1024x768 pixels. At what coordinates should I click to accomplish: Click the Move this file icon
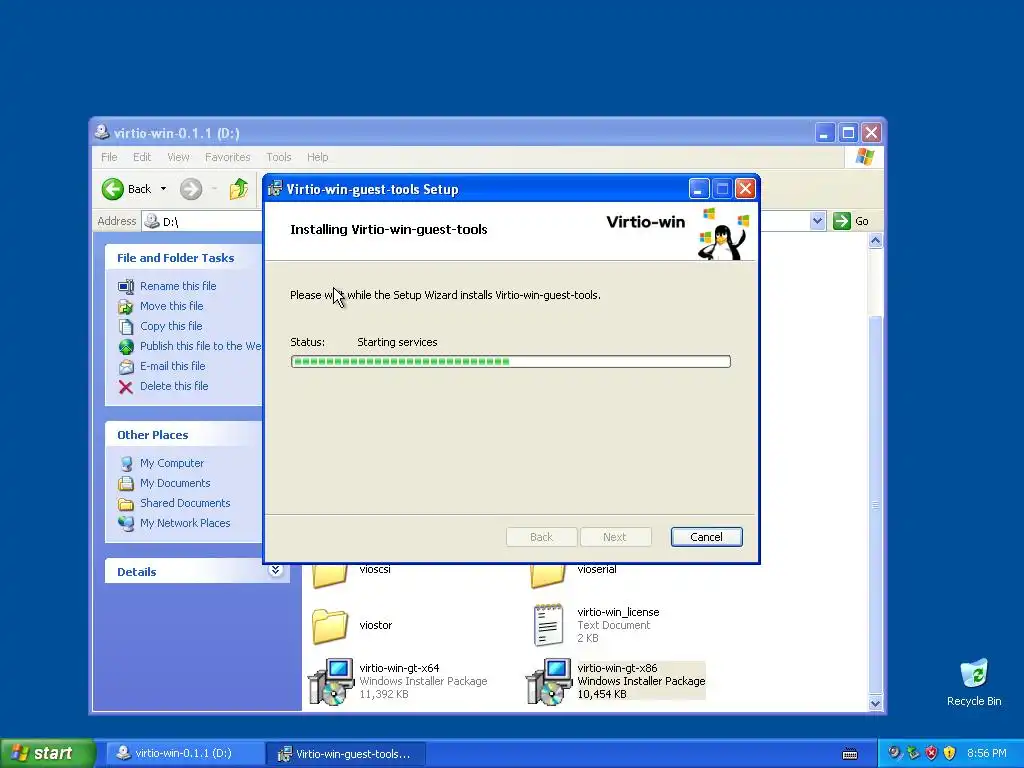(x=126, y=306)
